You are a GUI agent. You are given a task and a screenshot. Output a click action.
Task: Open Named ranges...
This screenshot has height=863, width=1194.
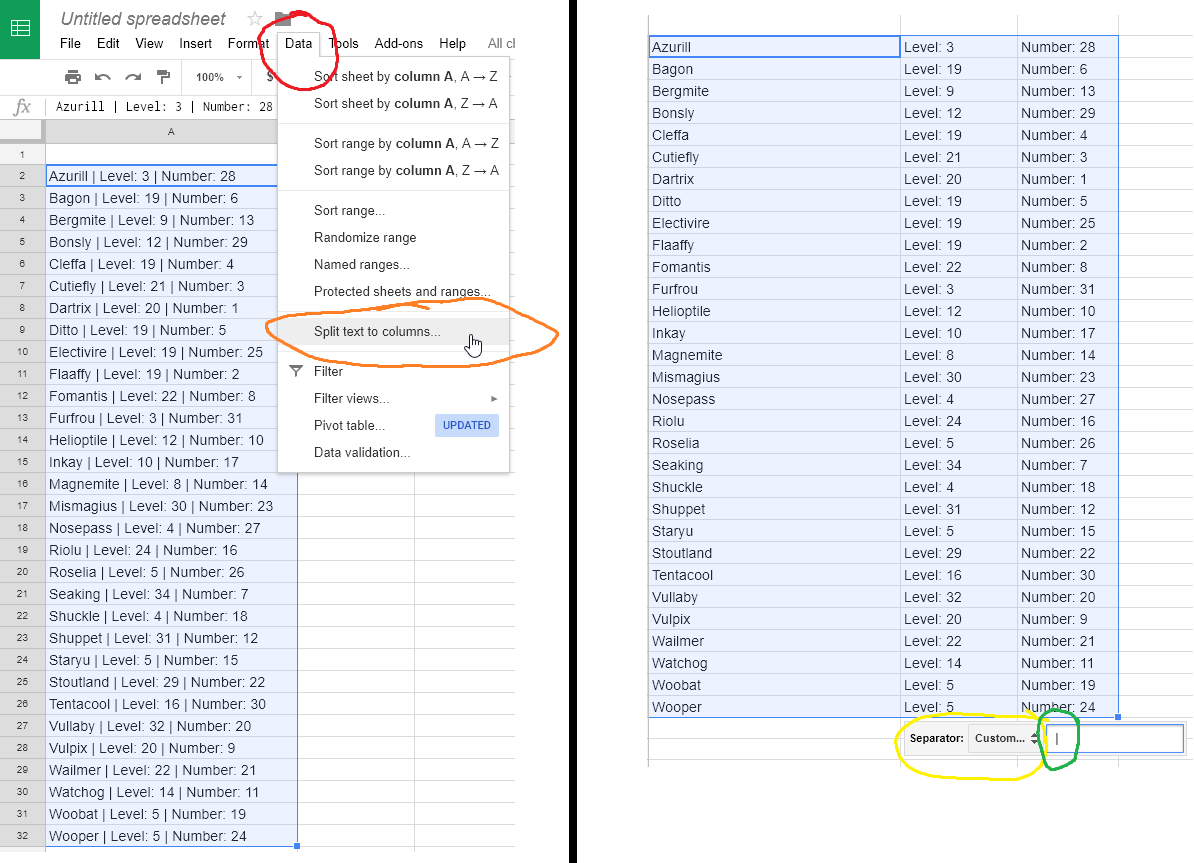pyautogui.click(x=394, y=264)
